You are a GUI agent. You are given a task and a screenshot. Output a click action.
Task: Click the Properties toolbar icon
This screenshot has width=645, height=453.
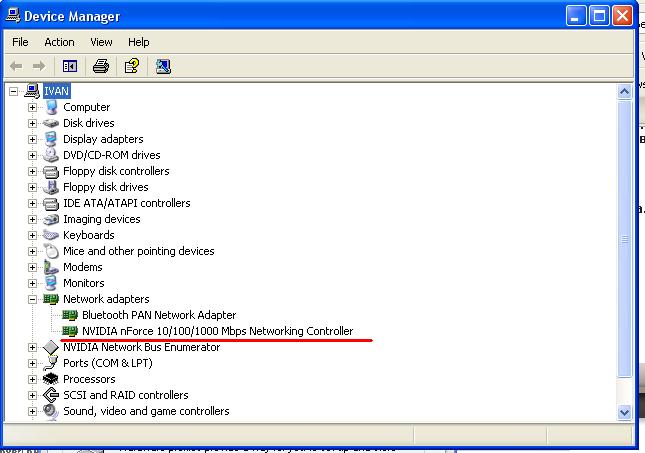[131, 66]
